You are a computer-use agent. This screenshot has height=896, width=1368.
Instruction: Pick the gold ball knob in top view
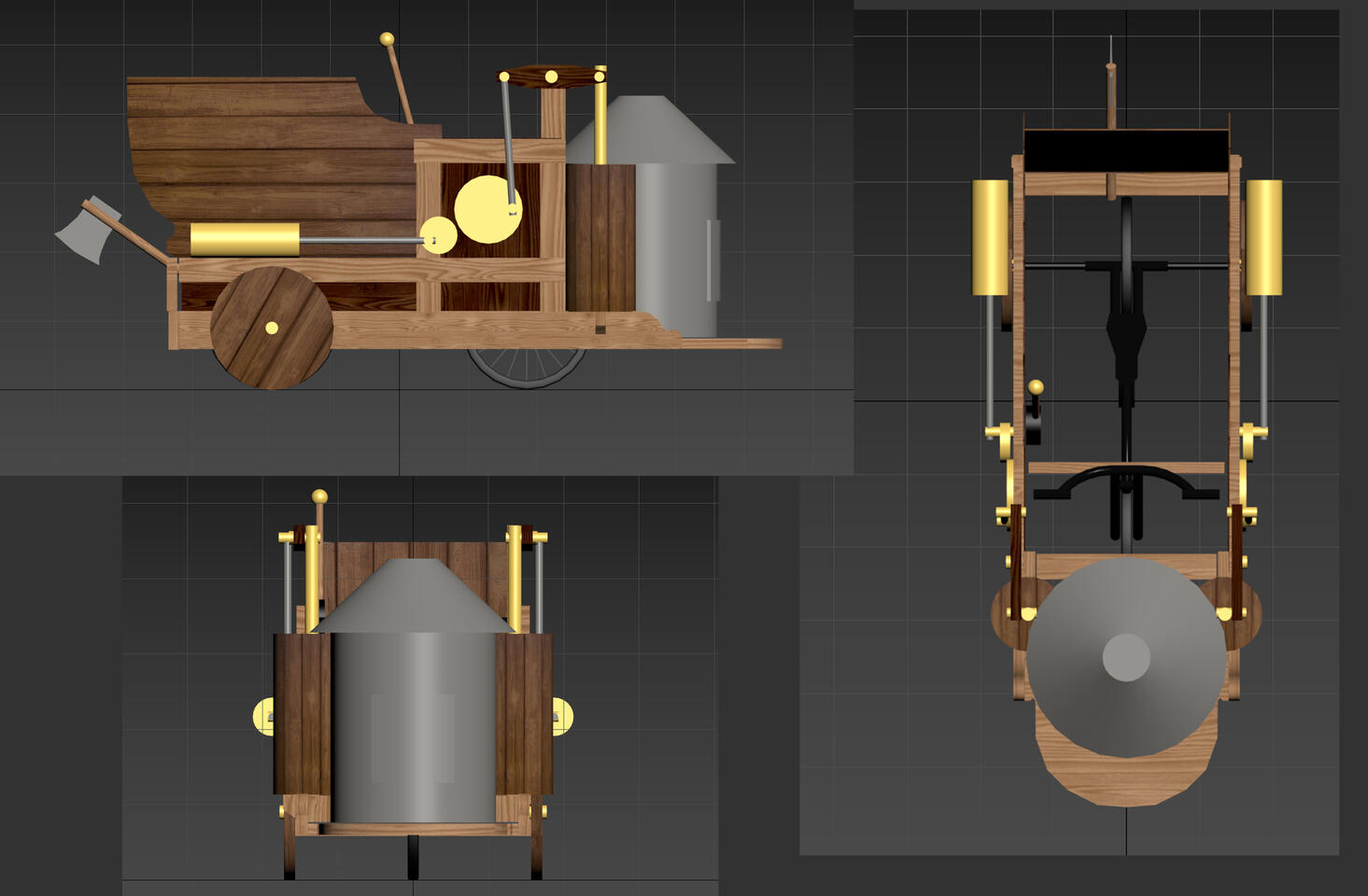point(1036,386)
